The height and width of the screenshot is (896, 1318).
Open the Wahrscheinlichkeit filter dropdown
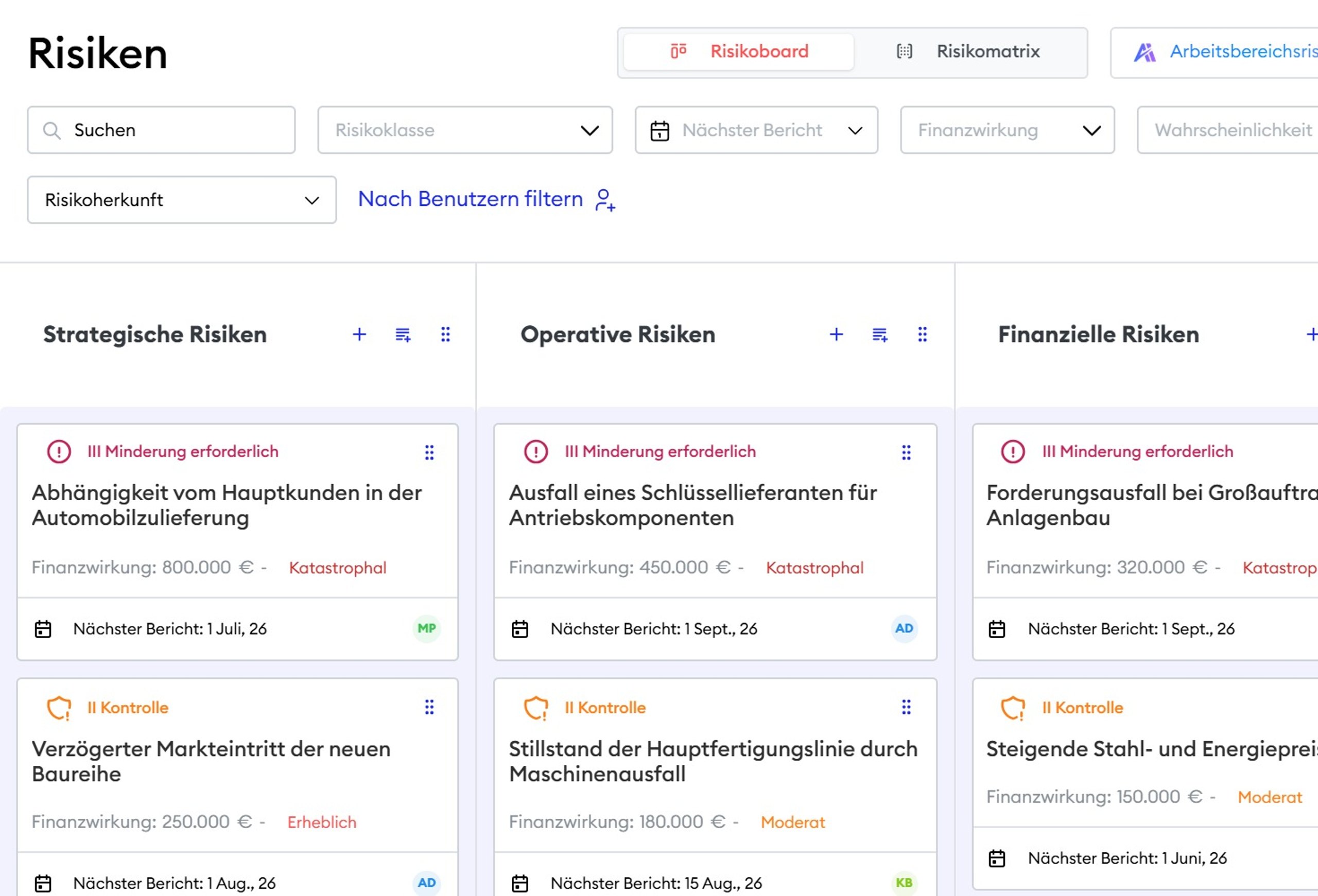[x=1227, y=130]
